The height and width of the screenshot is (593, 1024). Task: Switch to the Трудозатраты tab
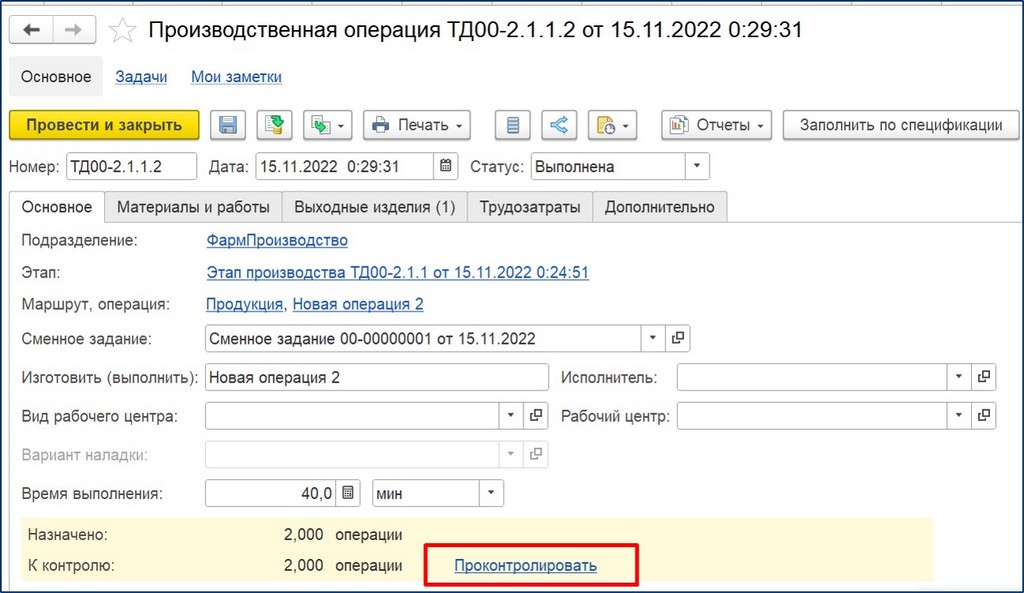(530, 207)
